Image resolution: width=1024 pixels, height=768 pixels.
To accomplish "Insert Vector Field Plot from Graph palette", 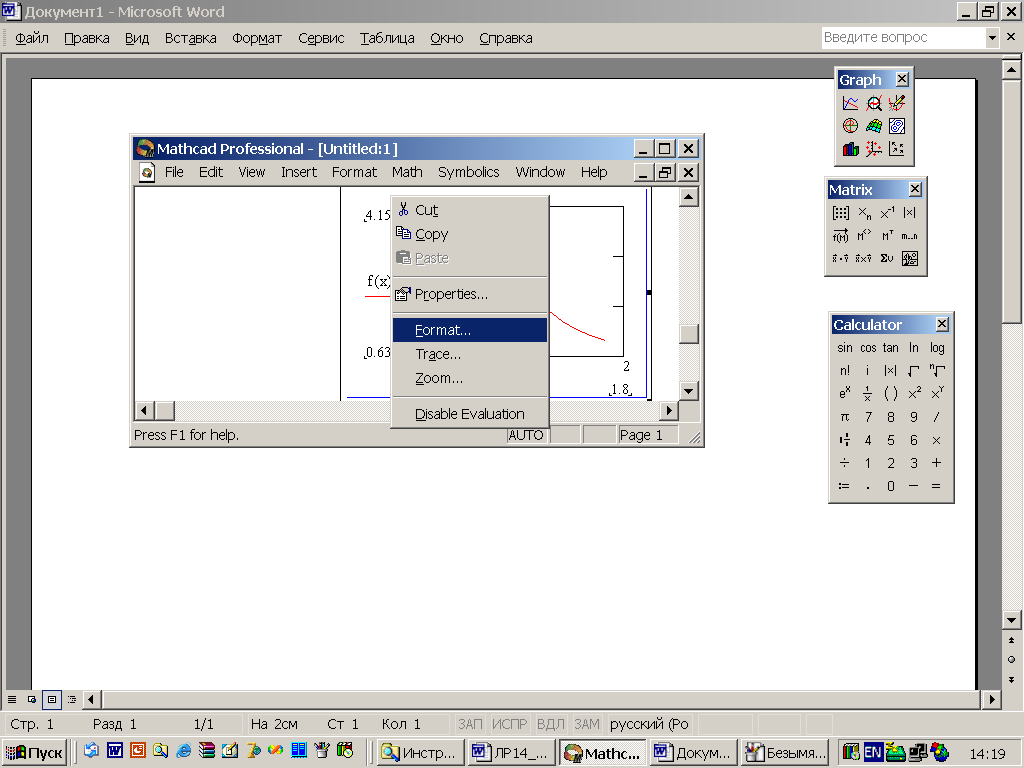I will pyautogui.click(x=897, y=149).
